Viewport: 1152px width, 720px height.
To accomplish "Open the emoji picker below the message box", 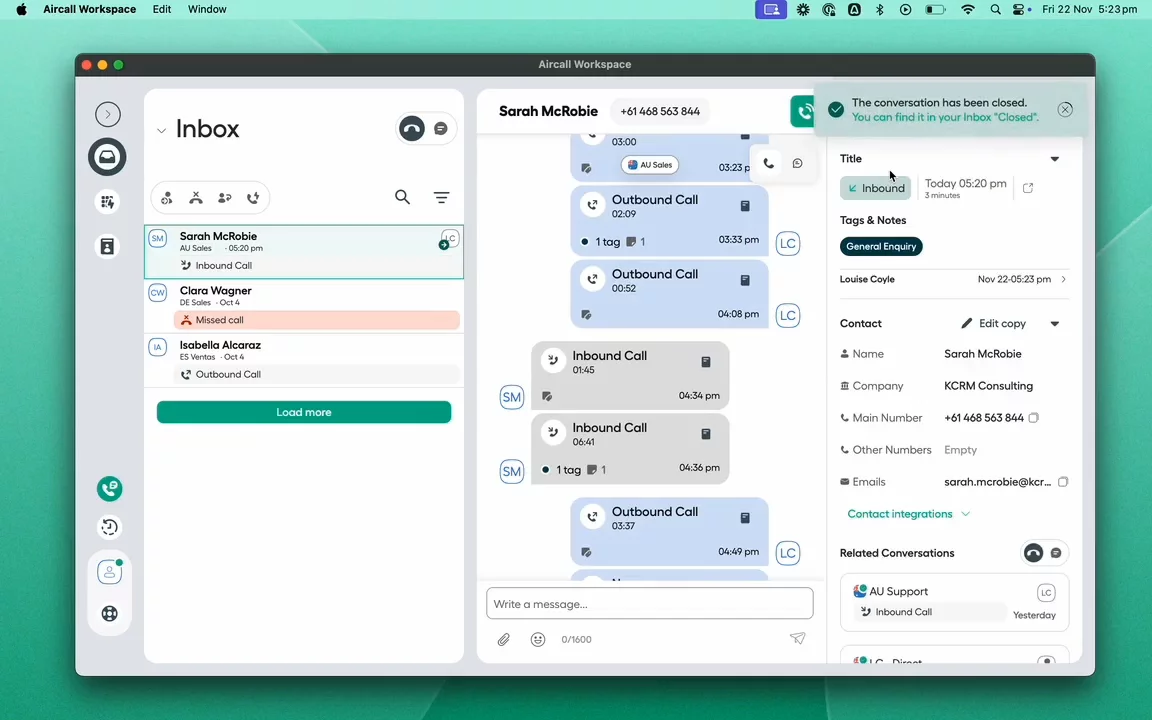I will [538, 639].
